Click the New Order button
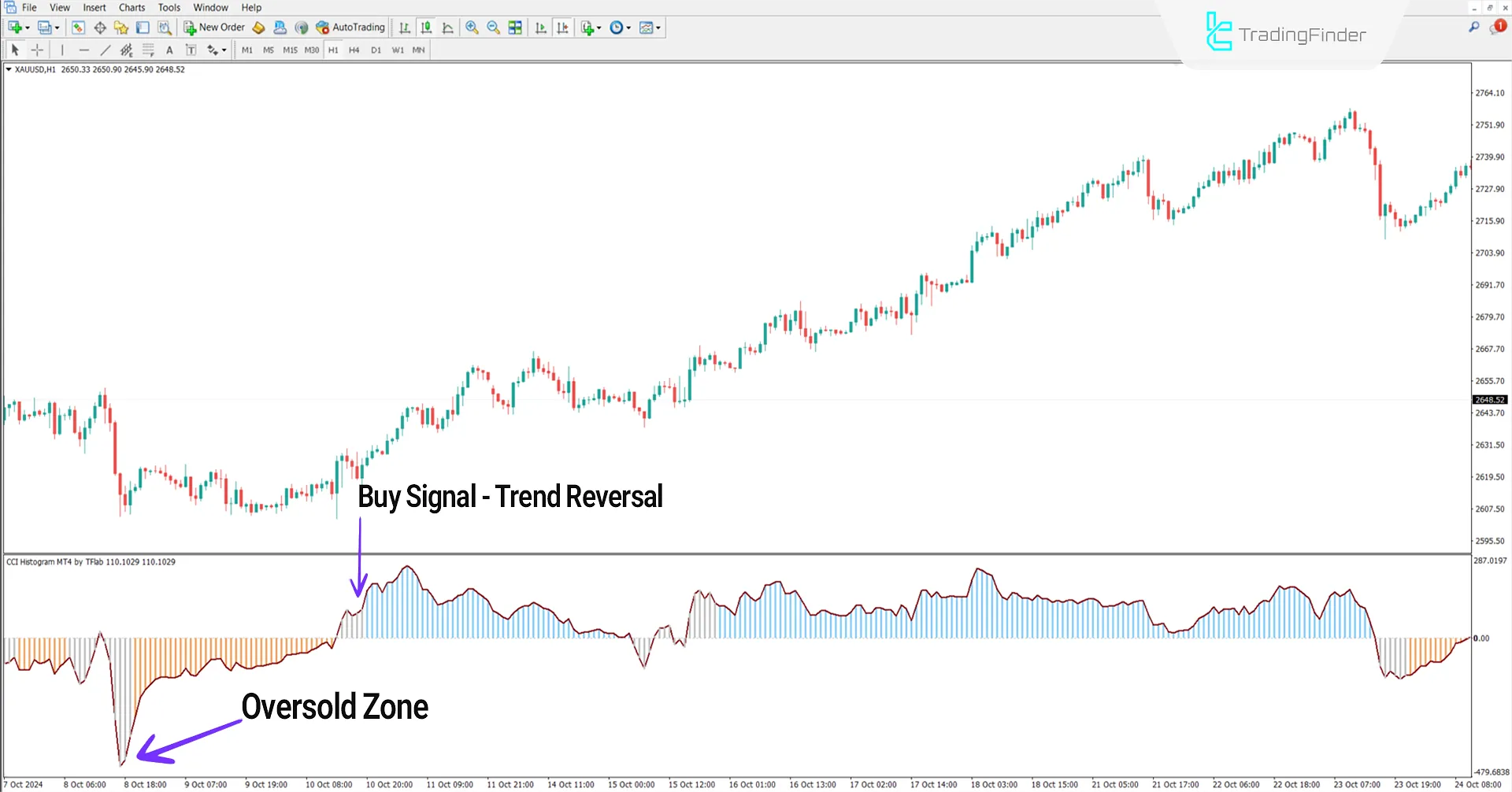1512x792 pixels. click(214, 28)
